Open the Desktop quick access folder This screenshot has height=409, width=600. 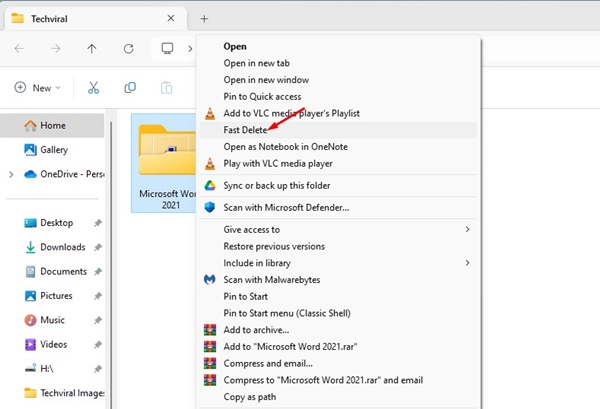49,223
